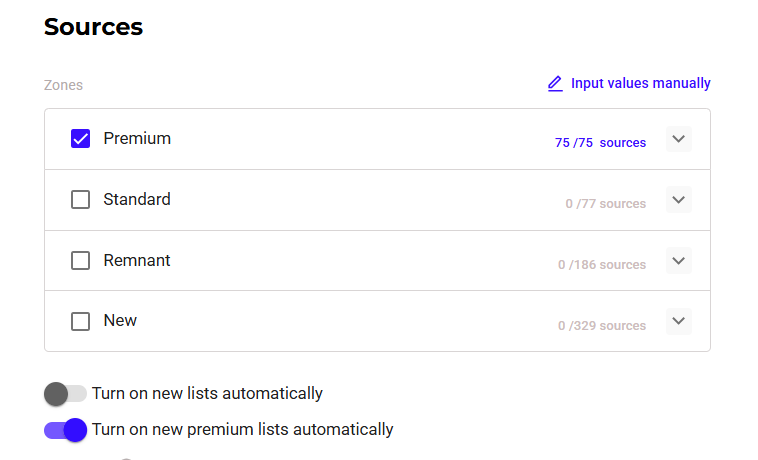Open the Input values manually link
Screen dimensions: 758x460
(x=640, y=84)
